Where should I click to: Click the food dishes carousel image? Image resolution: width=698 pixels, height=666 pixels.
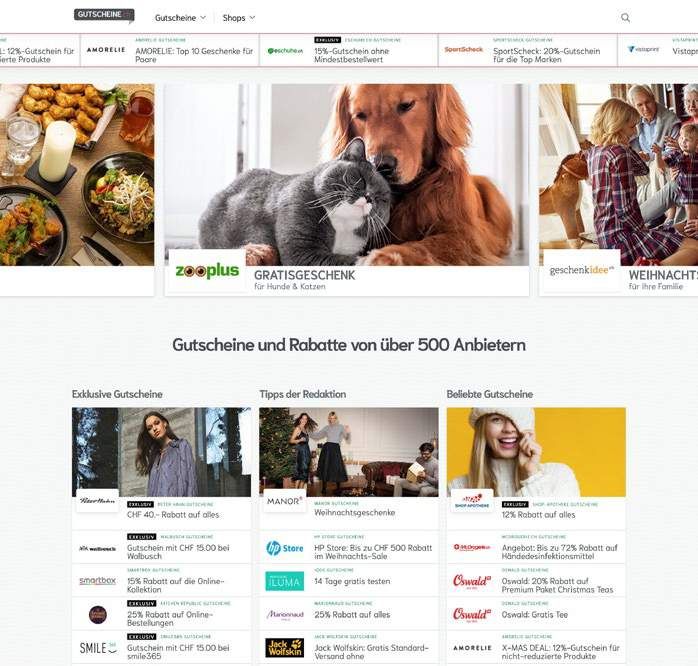[x=77, y=175]
